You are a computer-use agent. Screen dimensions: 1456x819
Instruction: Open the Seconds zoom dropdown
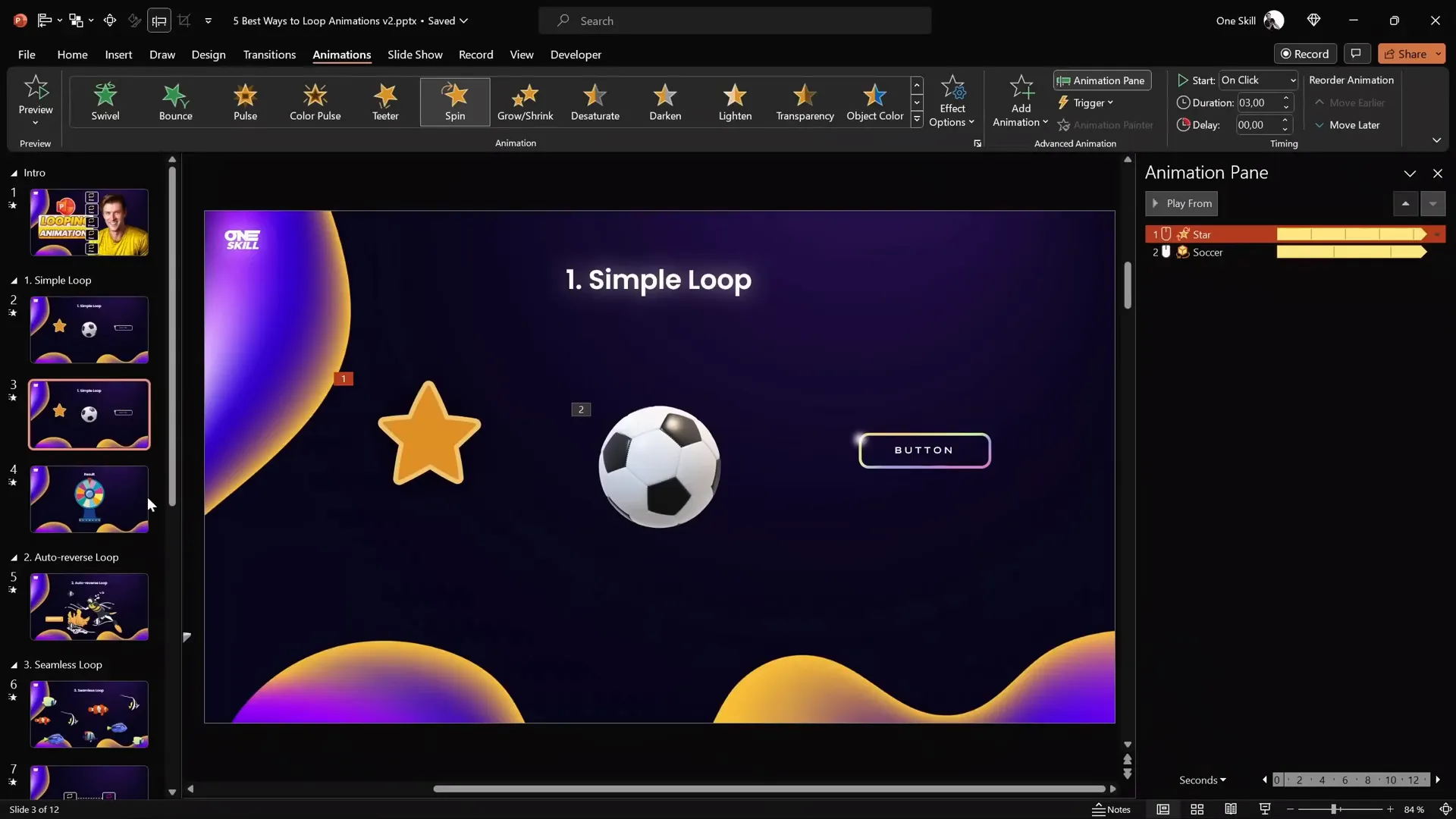(1203, 780)
